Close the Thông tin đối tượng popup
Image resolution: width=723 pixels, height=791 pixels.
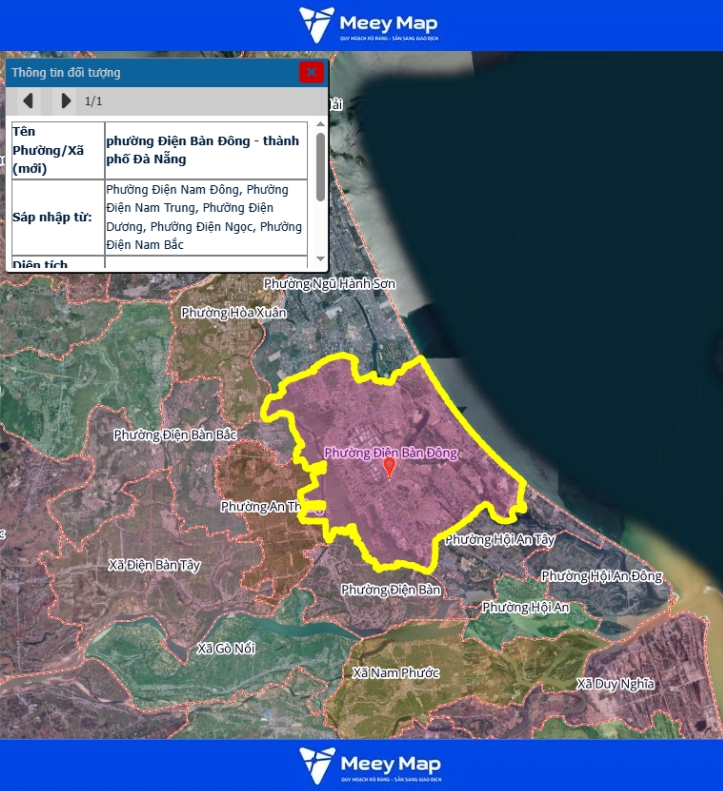312,72
